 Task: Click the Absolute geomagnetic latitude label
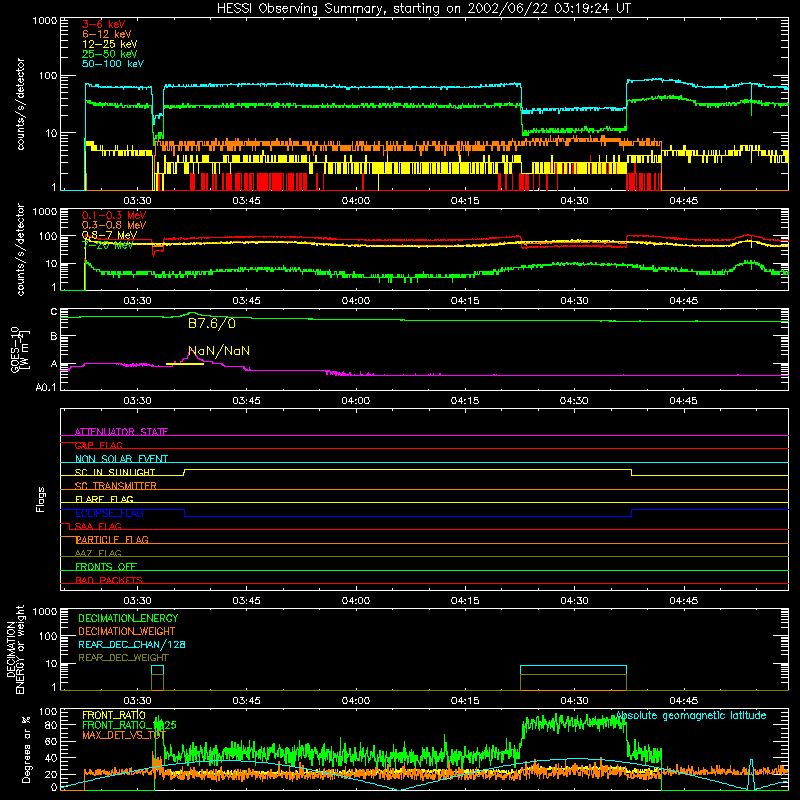coord(691,715)
